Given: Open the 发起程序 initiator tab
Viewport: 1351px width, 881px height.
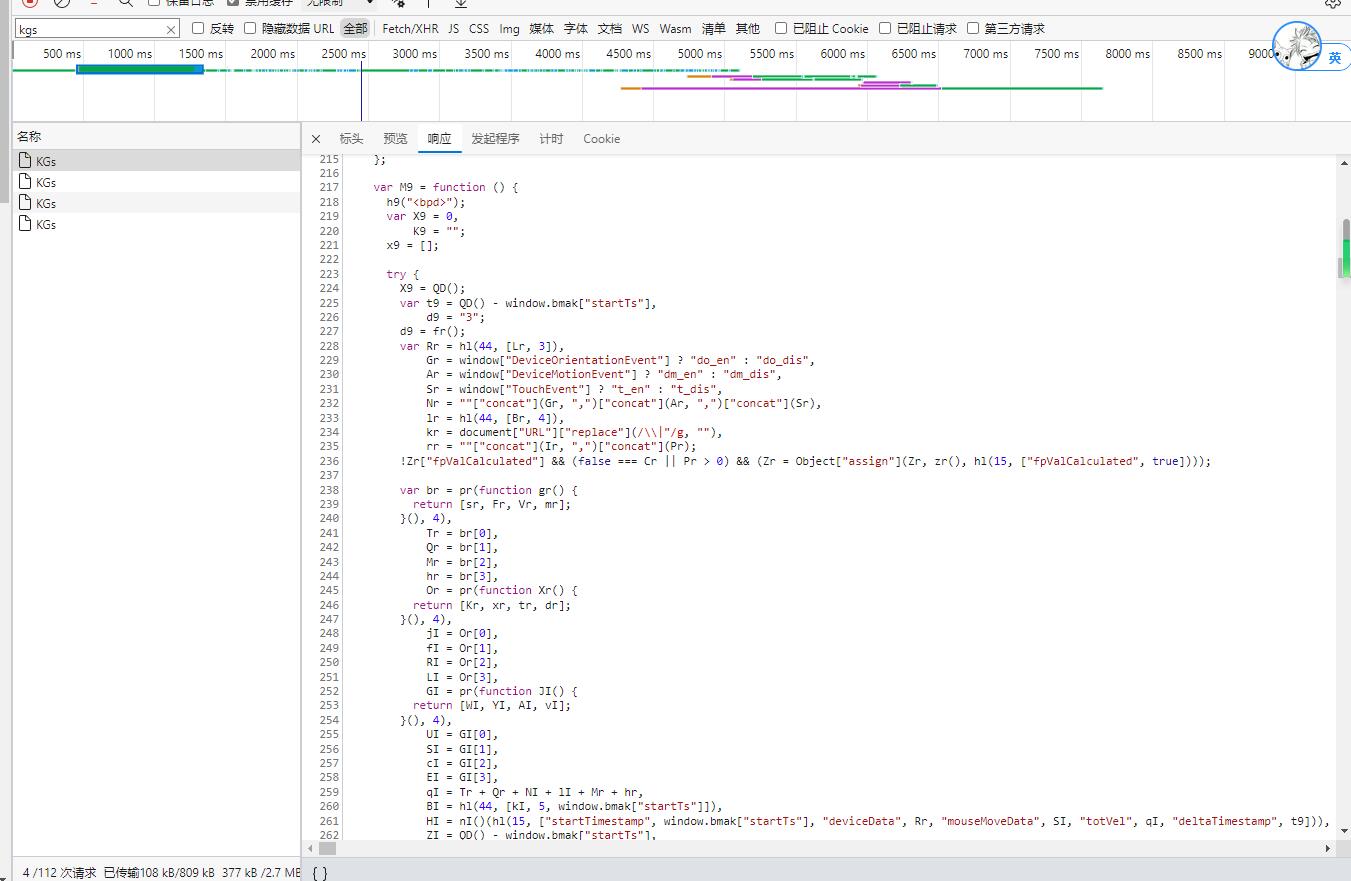Looking at the screenshot, I should 495,139.
